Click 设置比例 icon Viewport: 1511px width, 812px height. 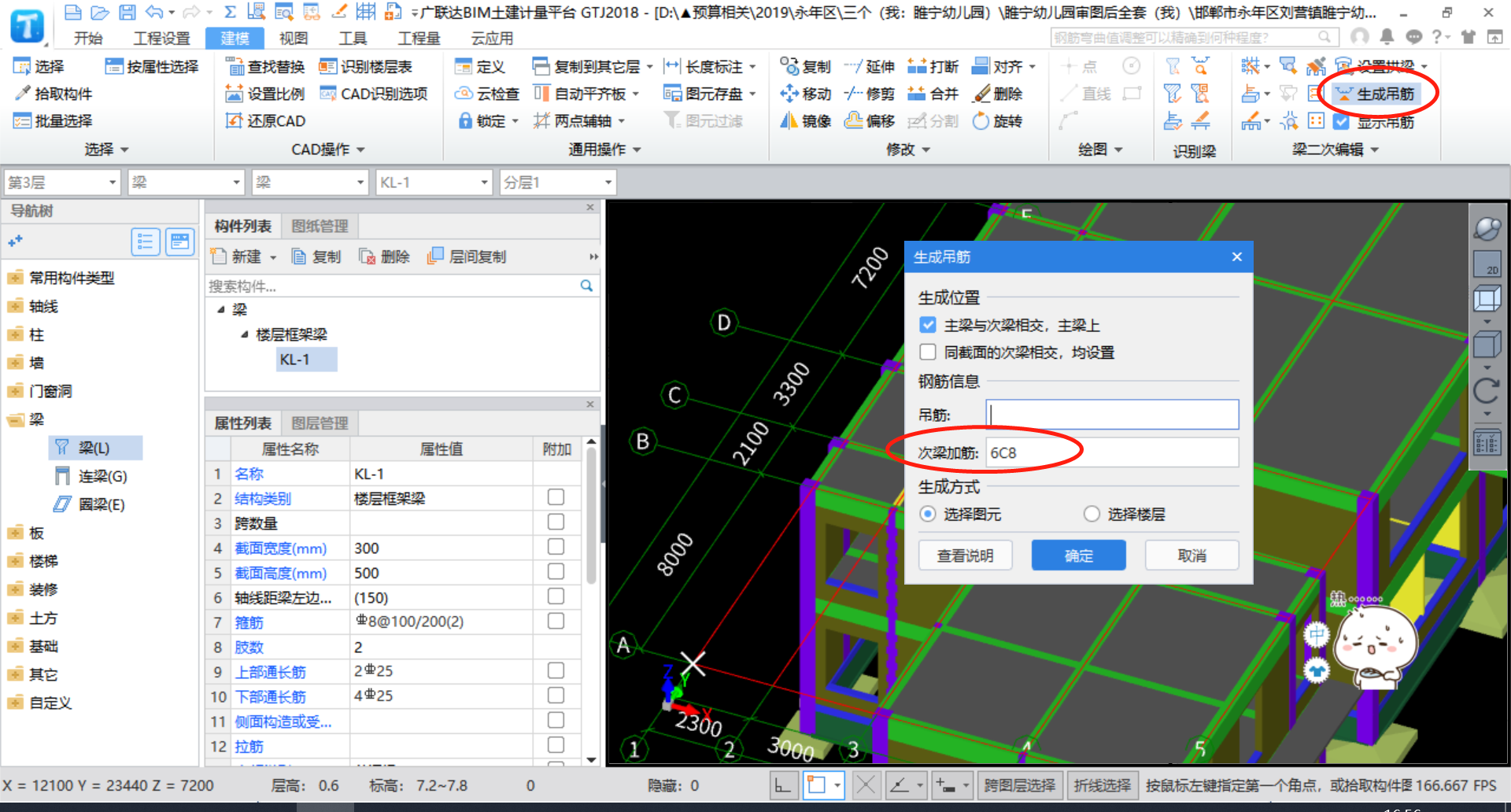(235, 94)
